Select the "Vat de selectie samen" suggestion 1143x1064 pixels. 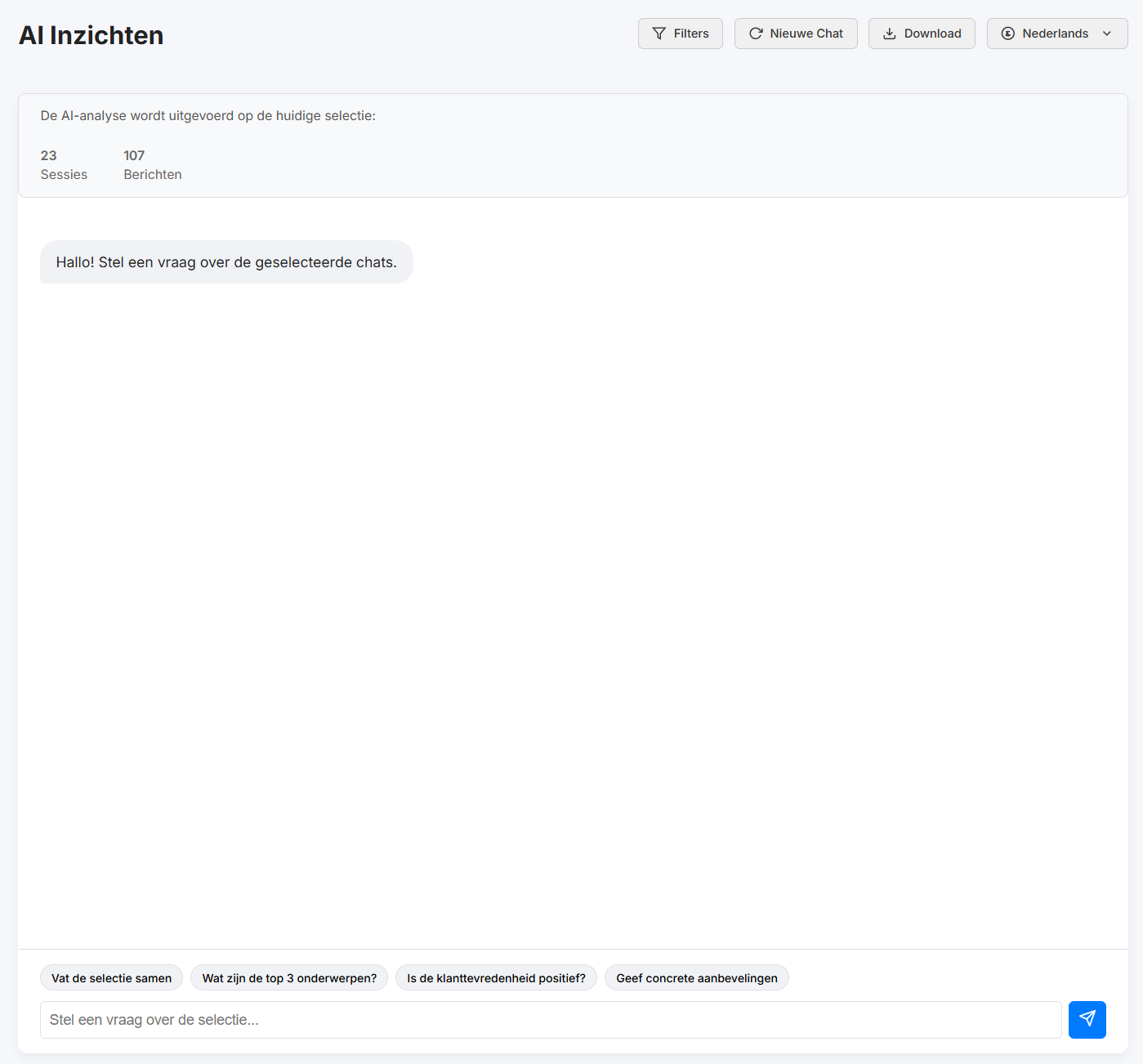pyautogui.click(x=110, y=977)
